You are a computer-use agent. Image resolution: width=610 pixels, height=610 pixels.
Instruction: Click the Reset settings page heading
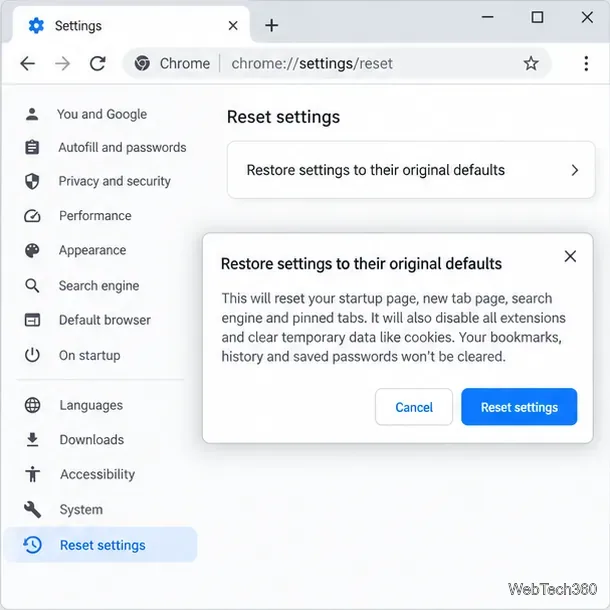pos(283,117)
